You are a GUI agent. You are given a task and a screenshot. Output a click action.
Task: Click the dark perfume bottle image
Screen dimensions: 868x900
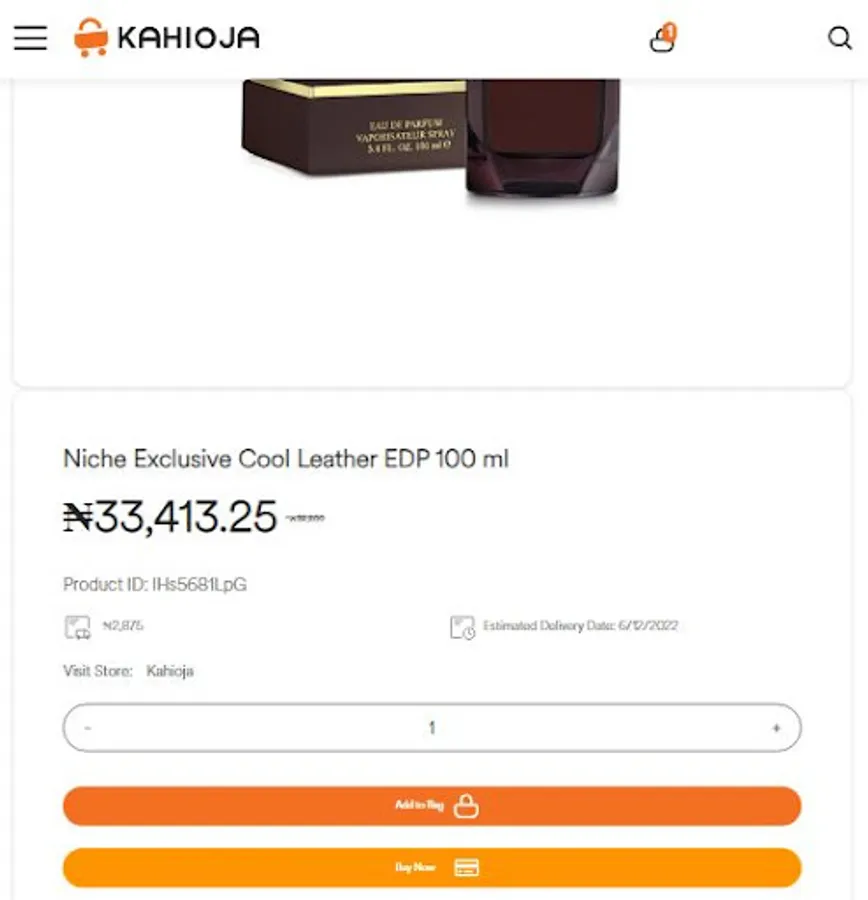[x=542, y=139]
